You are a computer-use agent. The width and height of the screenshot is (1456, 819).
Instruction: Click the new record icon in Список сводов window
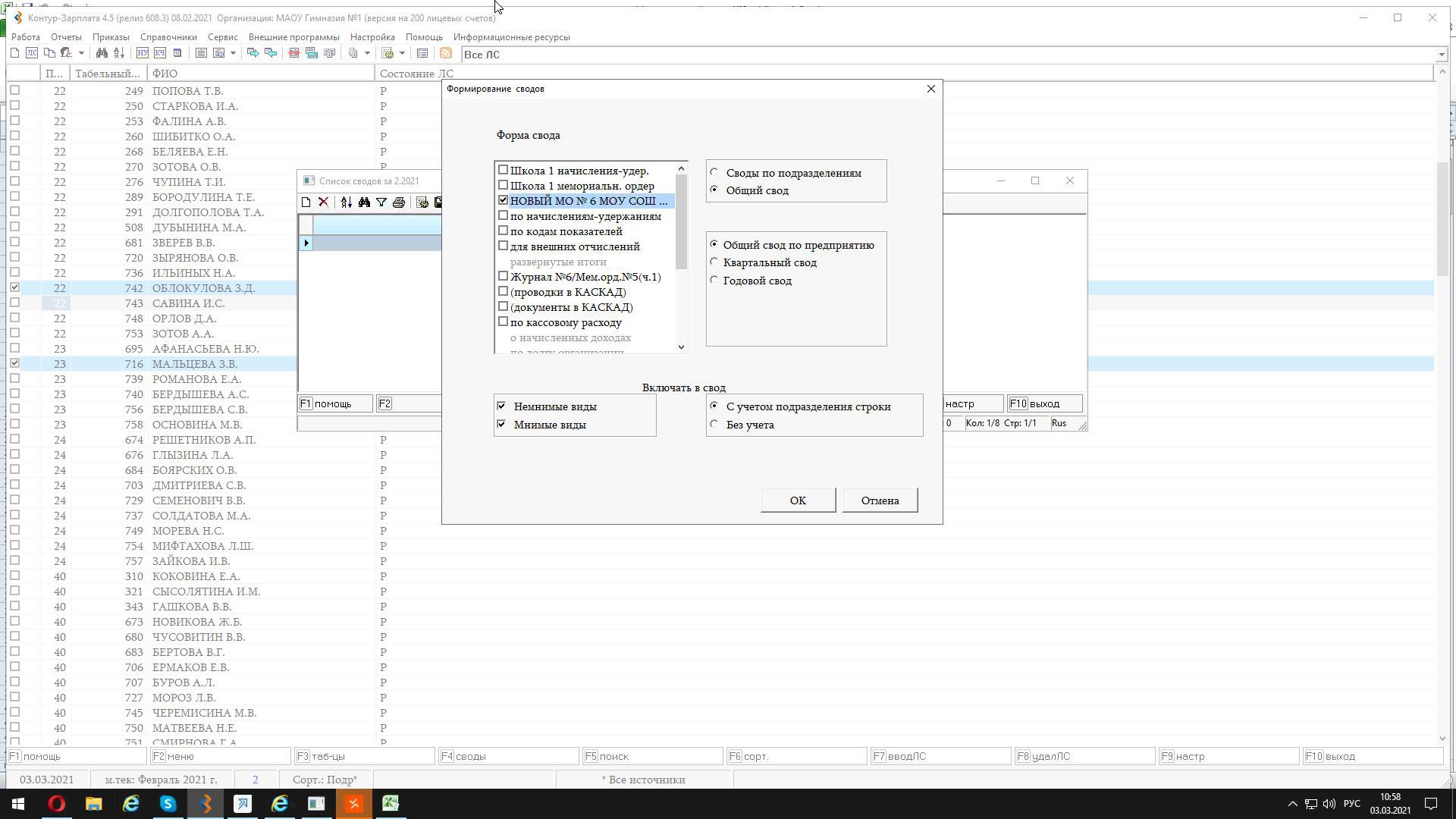[306, 202]
